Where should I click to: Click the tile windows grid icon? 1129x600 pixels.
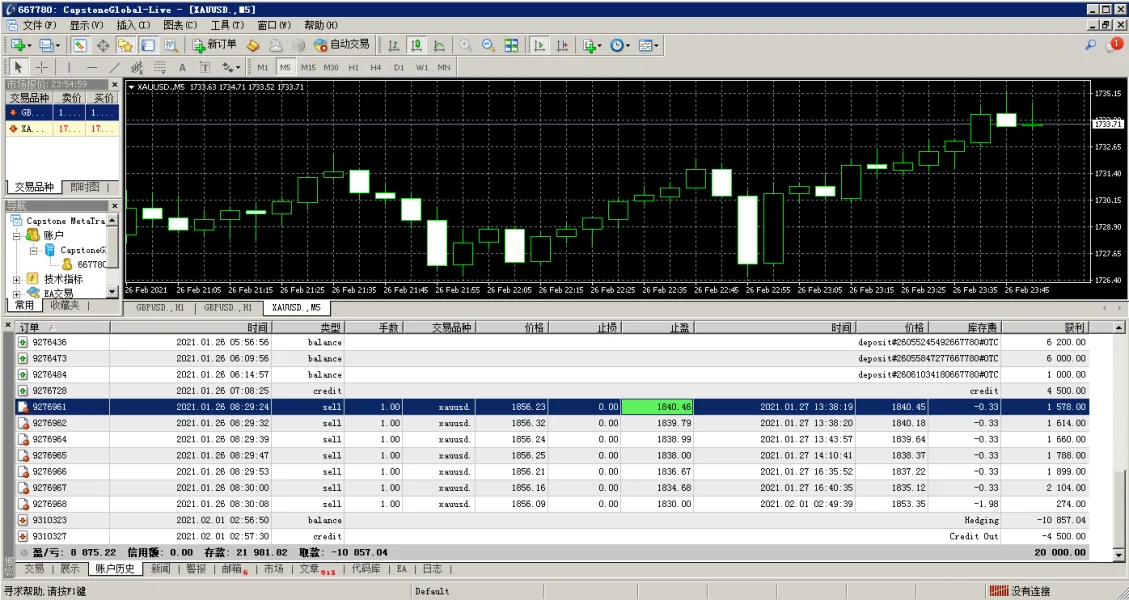(x=511, y=45)
